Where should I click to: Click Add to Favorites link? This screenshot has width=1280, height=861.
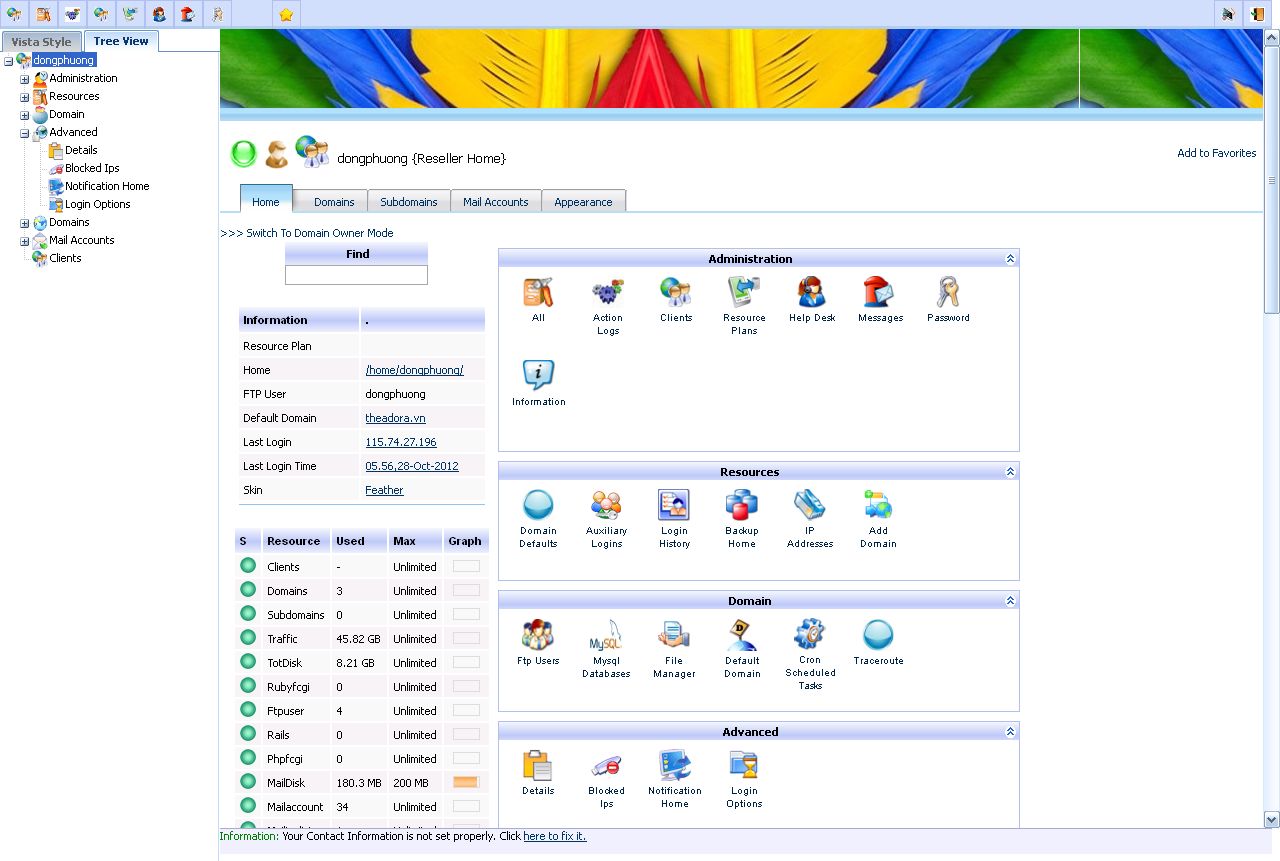[x=1216, y=153]
